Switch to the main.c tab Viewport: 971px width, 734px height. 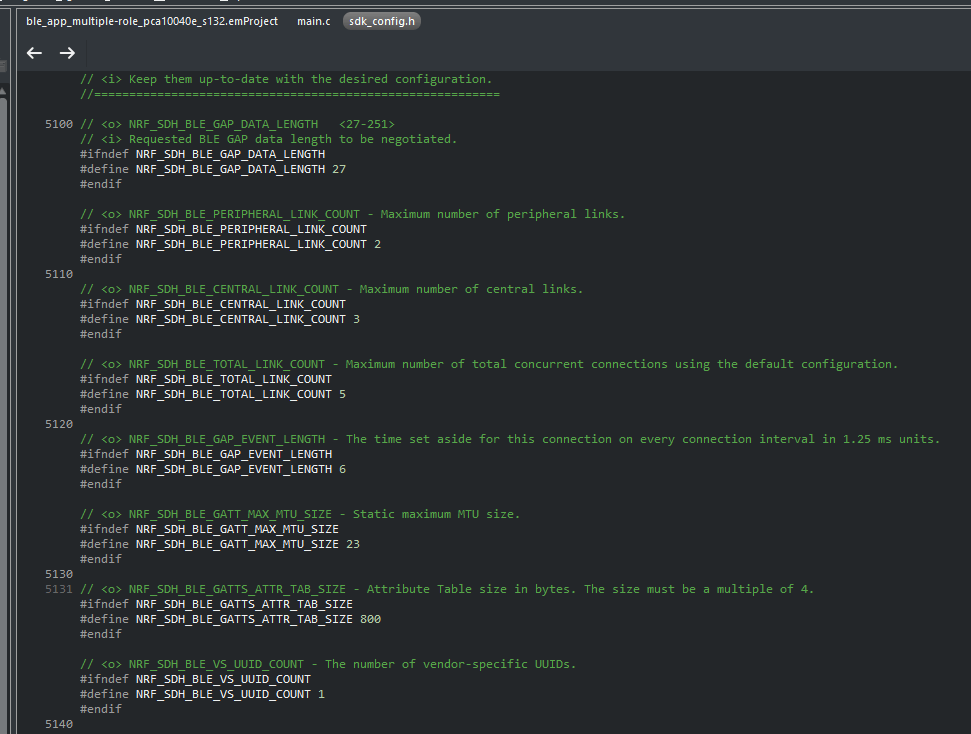(313, 21)
